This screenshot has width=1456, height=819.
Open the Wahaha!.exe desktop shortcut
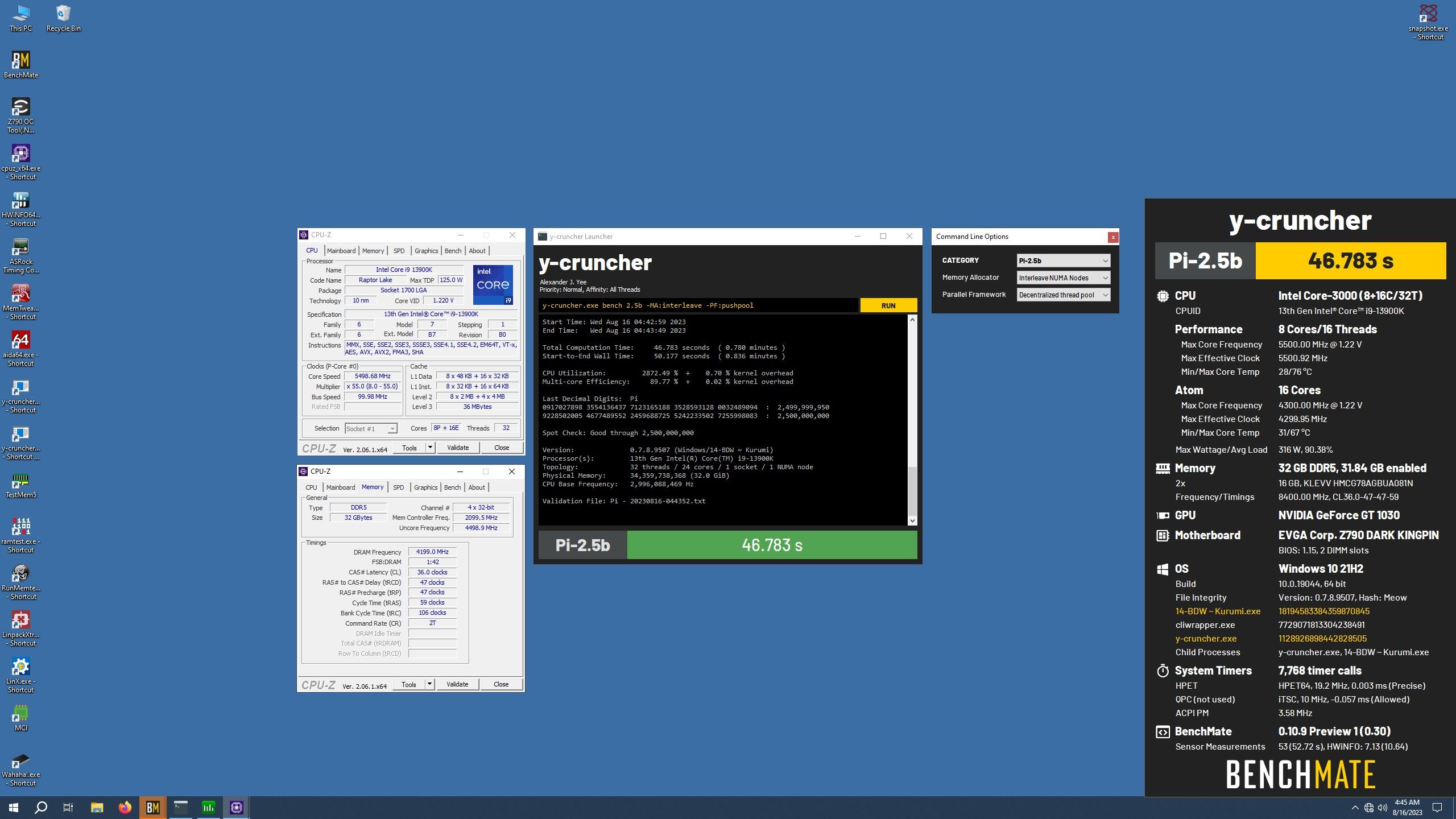pos(20,768)
